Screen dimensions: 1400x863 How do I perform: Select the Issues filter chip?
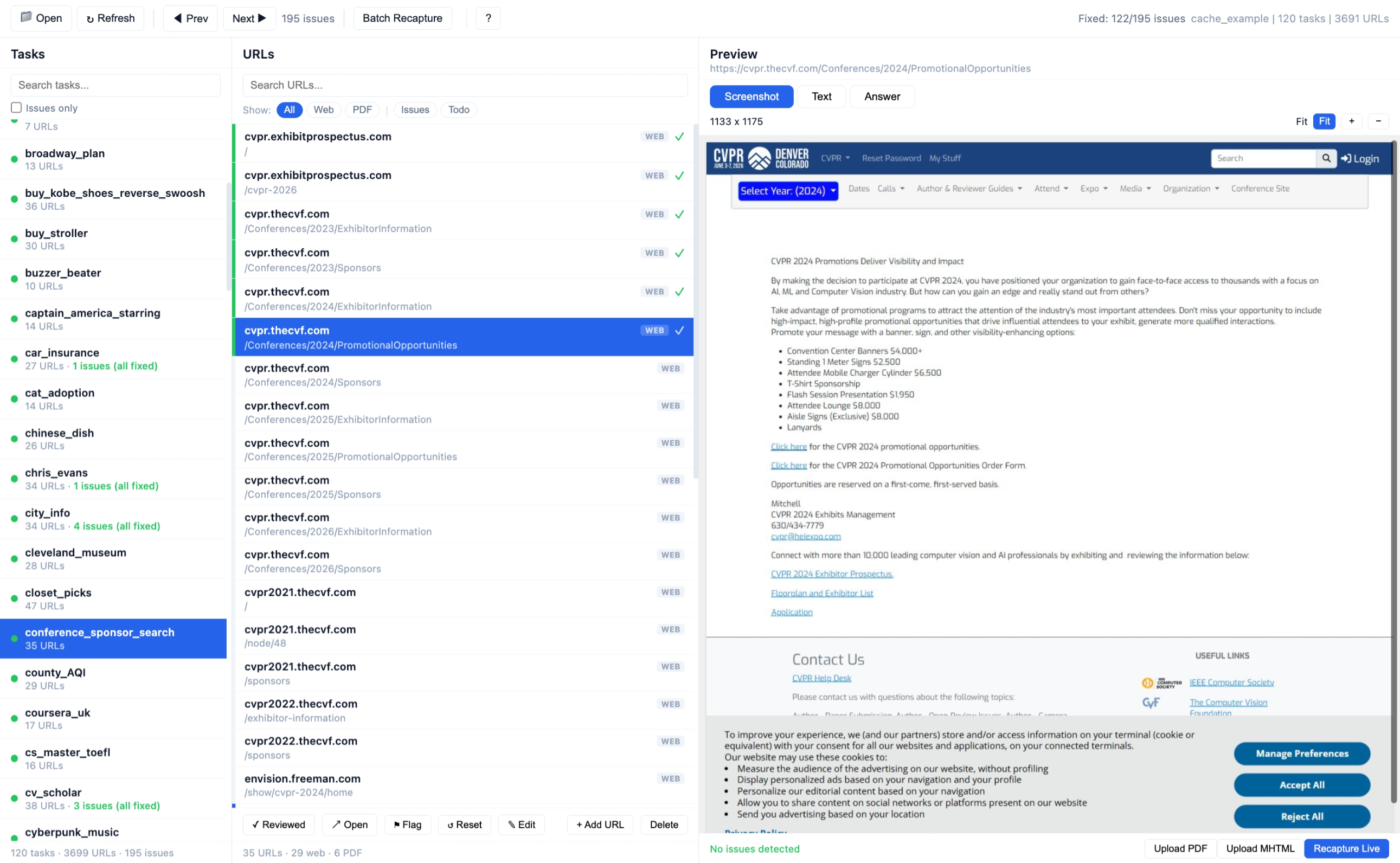[x=415, y=110]
